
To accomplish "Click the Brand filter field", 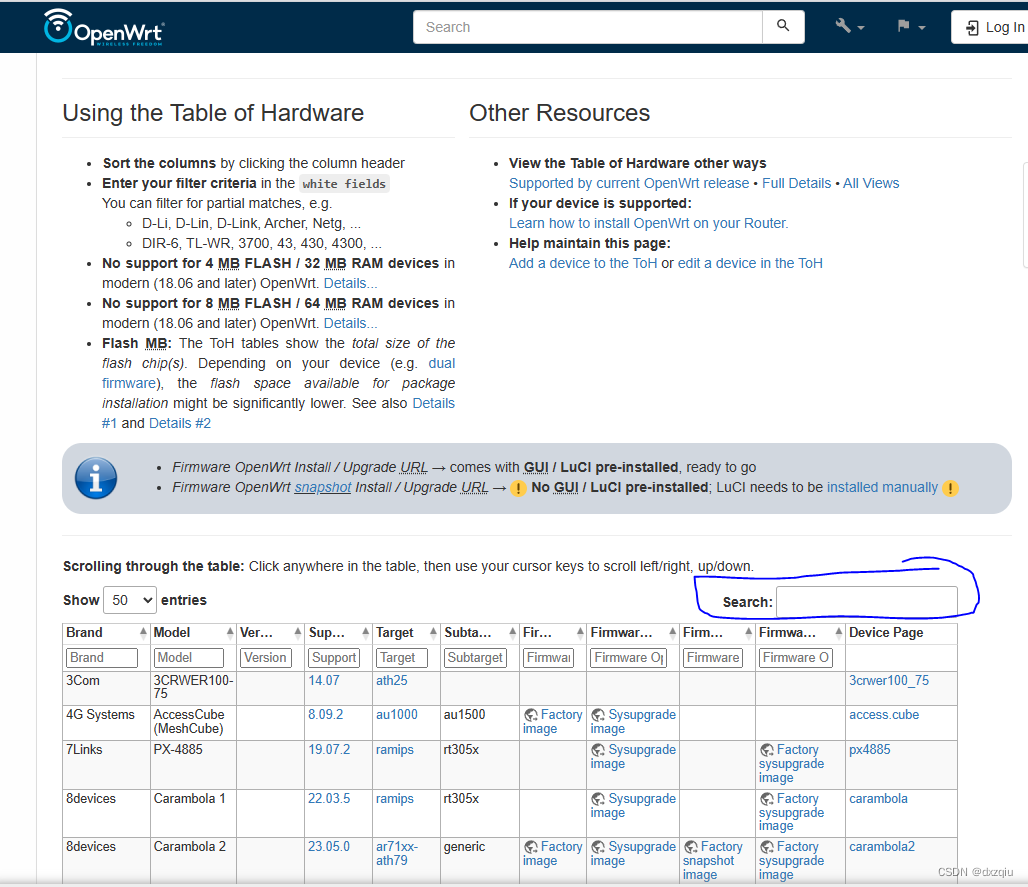I will pos(102,658).
